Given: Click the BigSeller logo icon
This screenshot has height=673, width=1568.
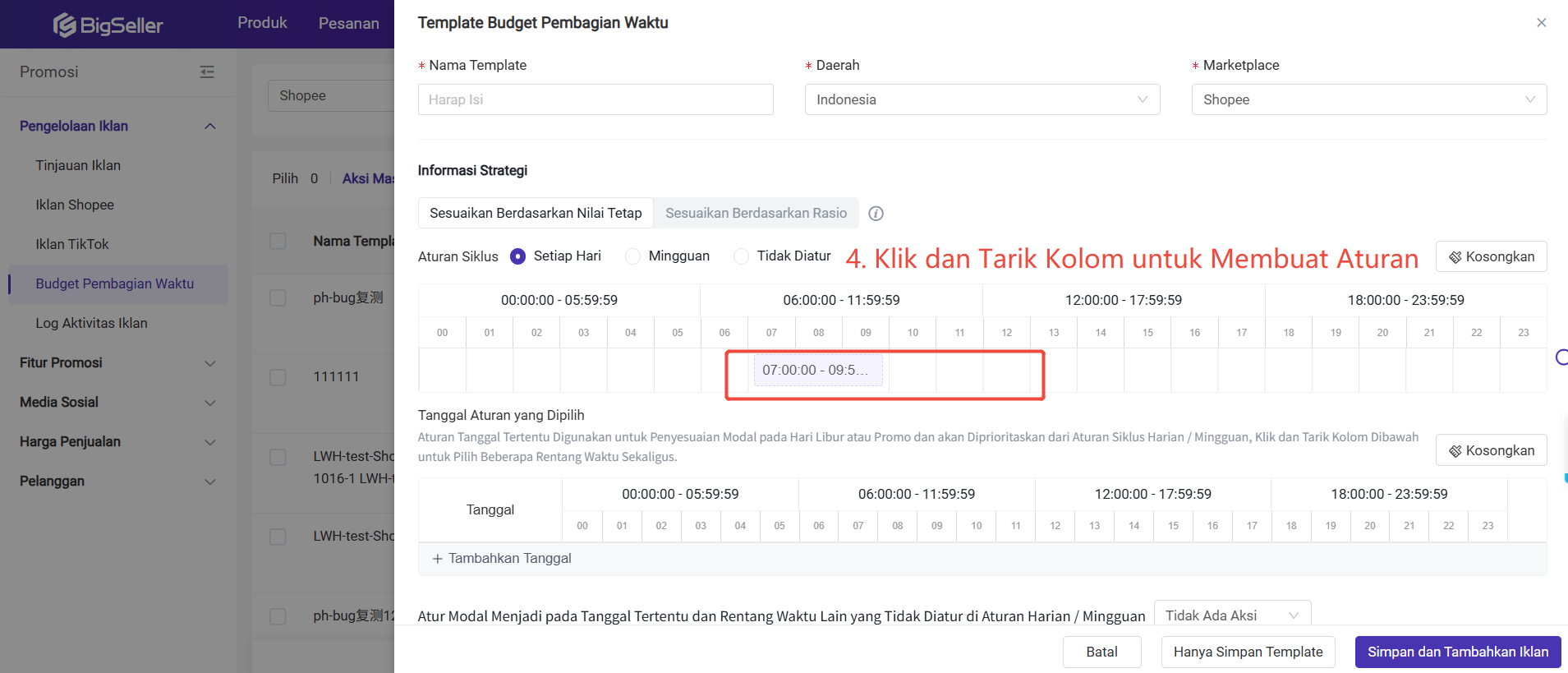Looking at the screenshot, I should (65, 25).
